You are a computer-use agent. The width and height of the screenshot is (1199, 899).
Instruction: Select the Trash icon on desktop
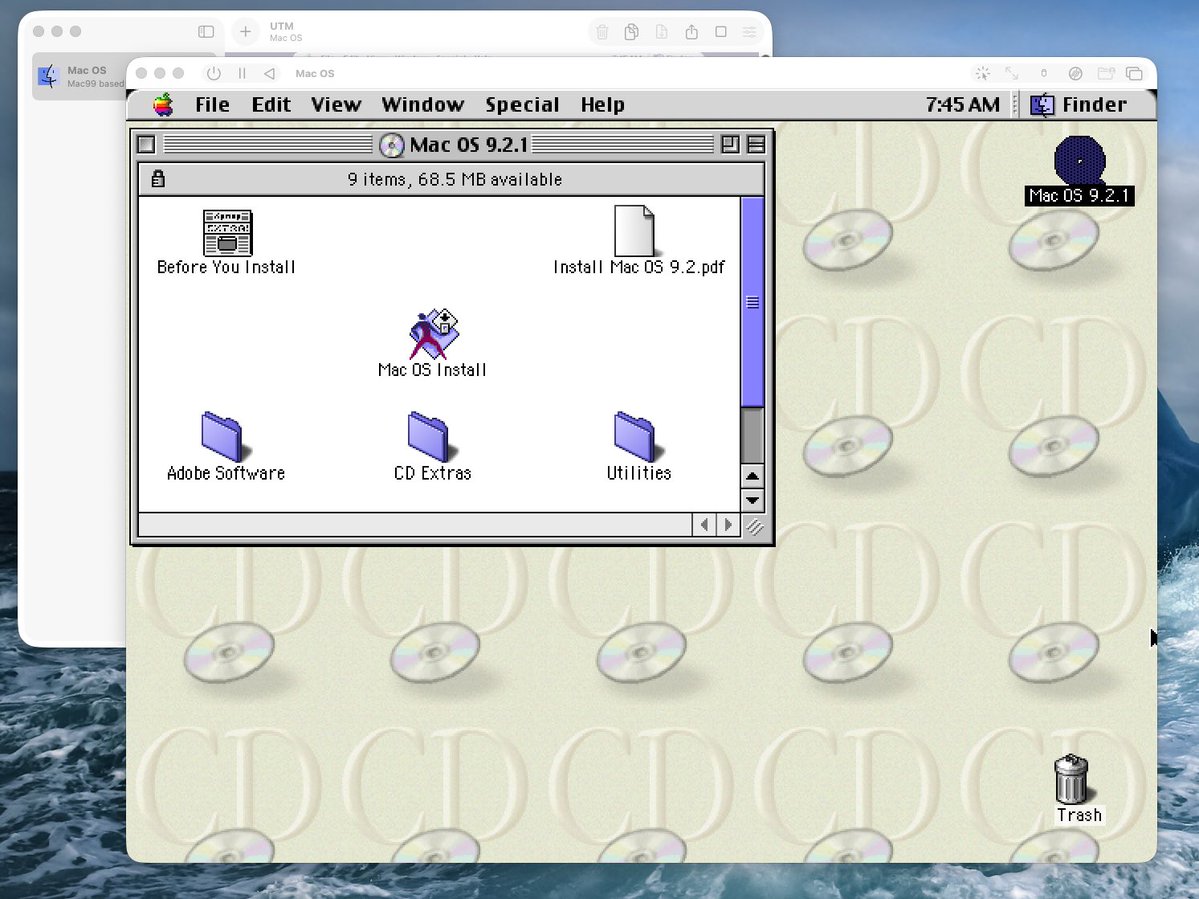1078,789
